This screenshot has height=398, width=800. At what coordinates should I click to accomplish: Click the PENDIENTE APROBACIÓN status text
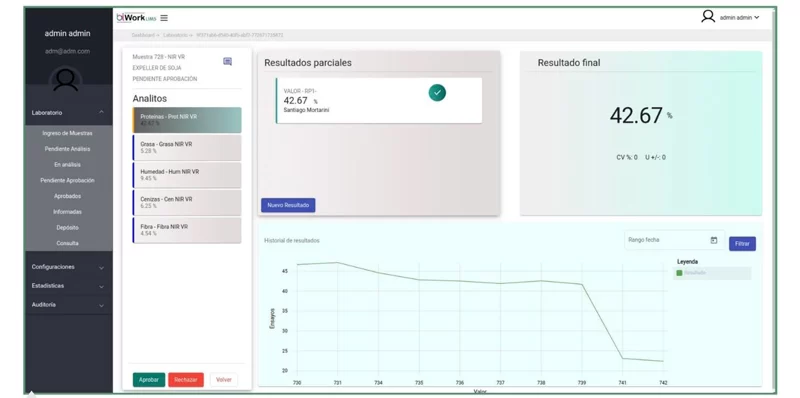tap(165, 79)
